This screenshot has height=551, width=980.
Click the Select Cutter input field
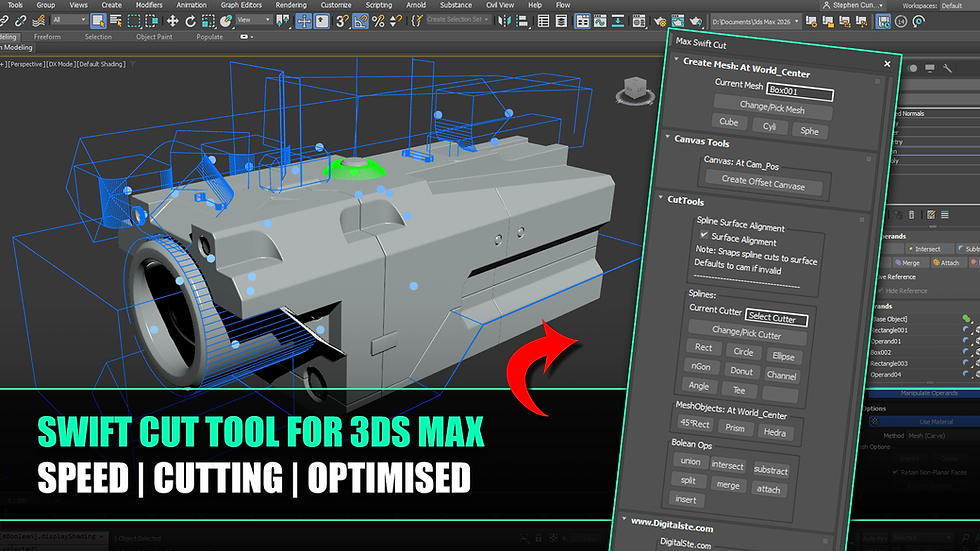(x=776, y=318)
